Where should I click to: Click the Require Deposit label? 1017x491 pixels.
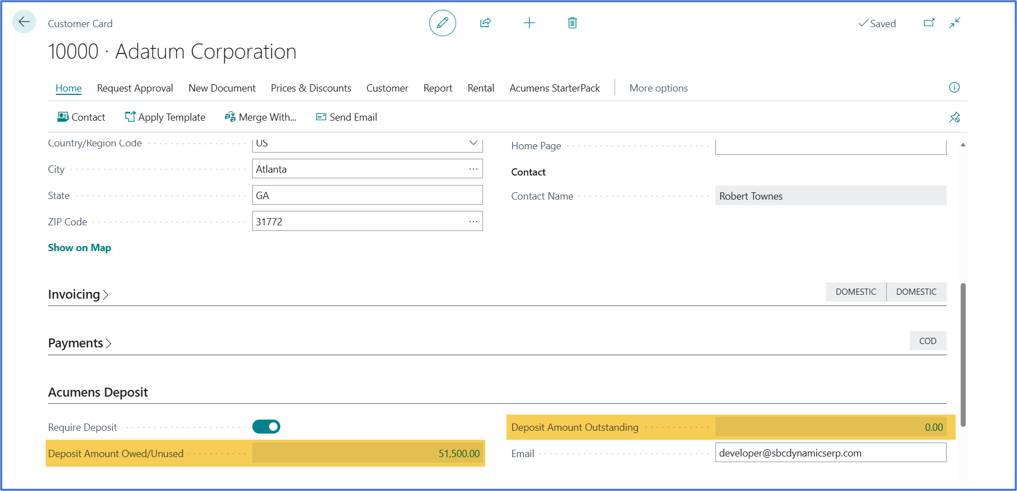point(82,427)
